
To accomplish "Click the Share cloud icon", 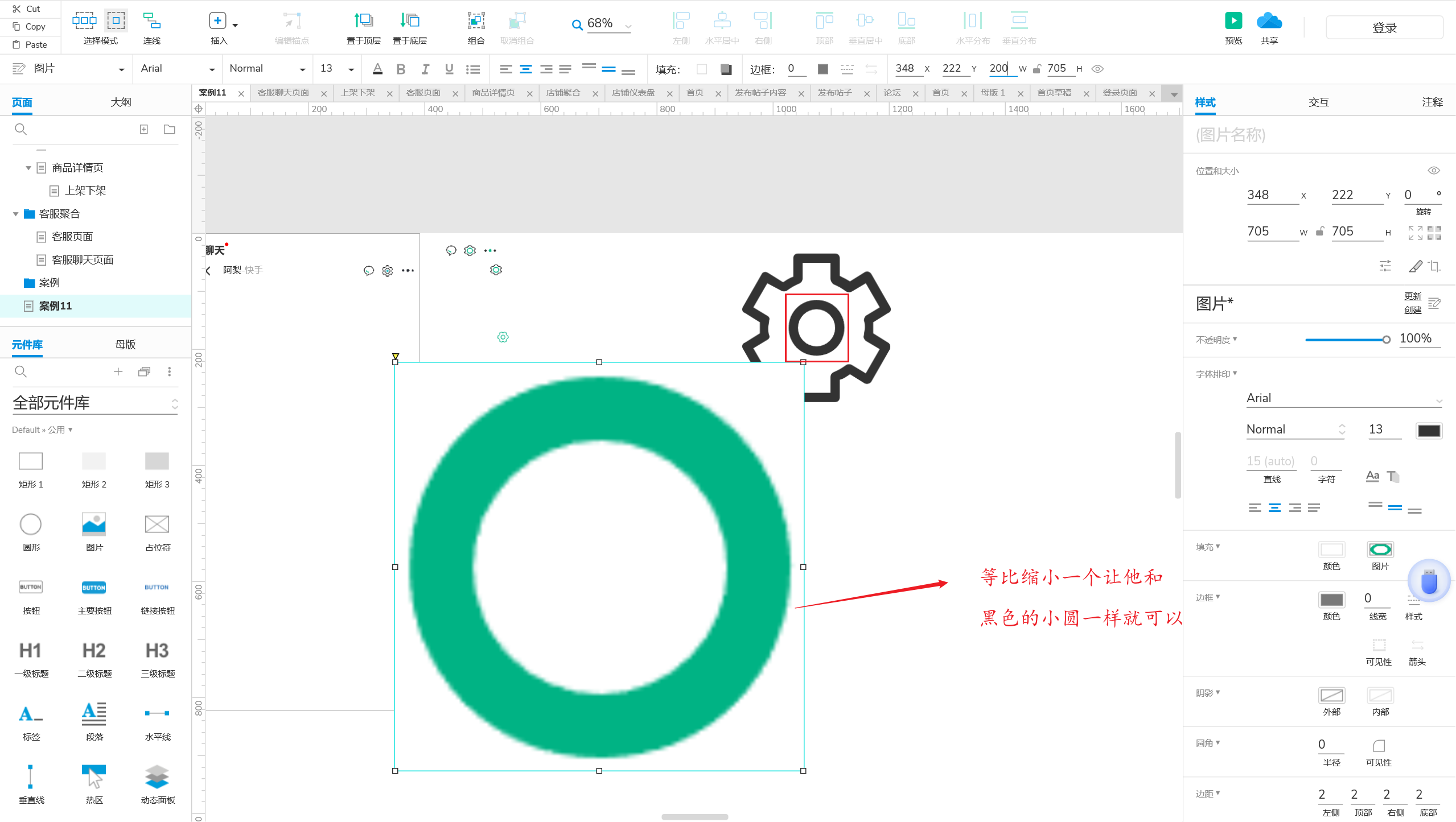I will coord(1269,21).
